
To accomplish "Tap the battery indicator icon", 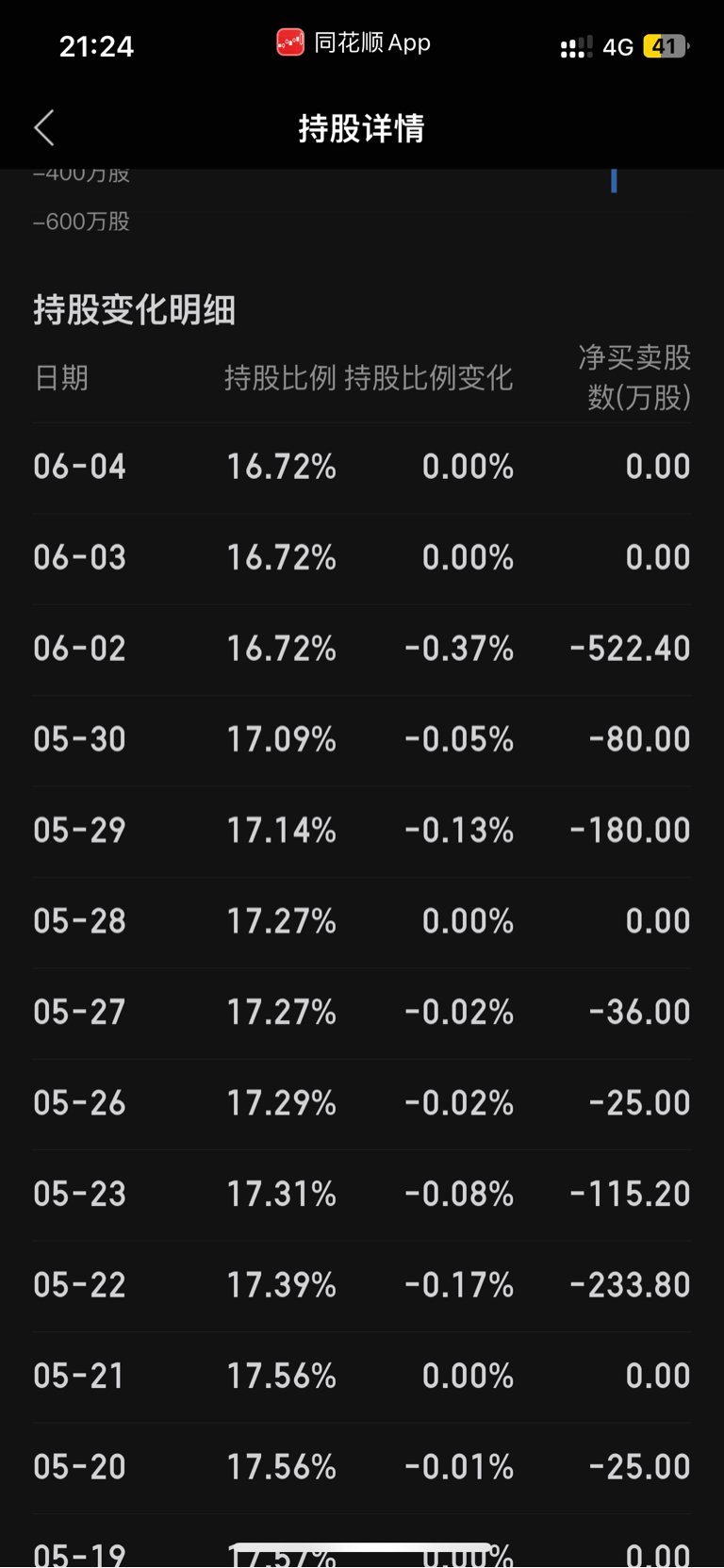I will pos(666,46).
